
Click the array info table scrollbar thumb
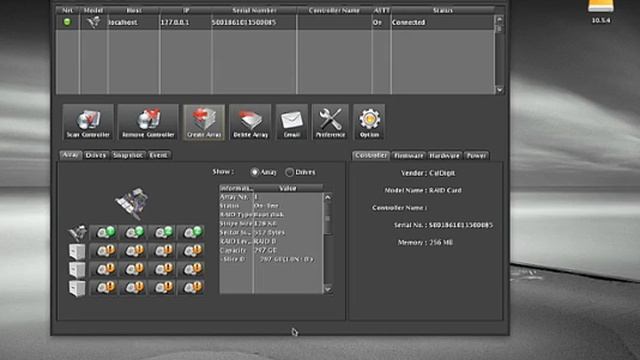(x=328, y=218)
